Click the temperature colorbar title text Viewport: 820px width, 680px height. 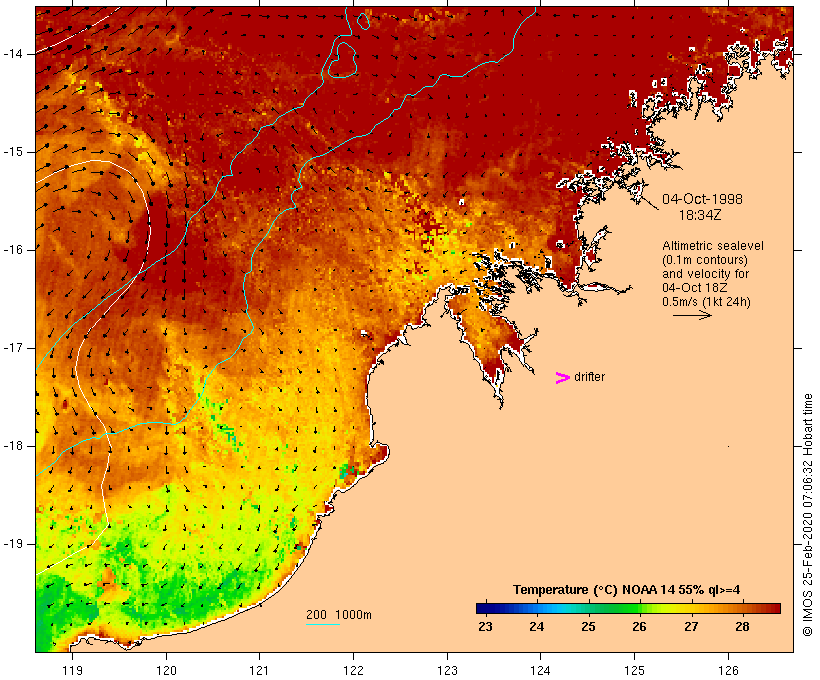click(x=627, y=590)
